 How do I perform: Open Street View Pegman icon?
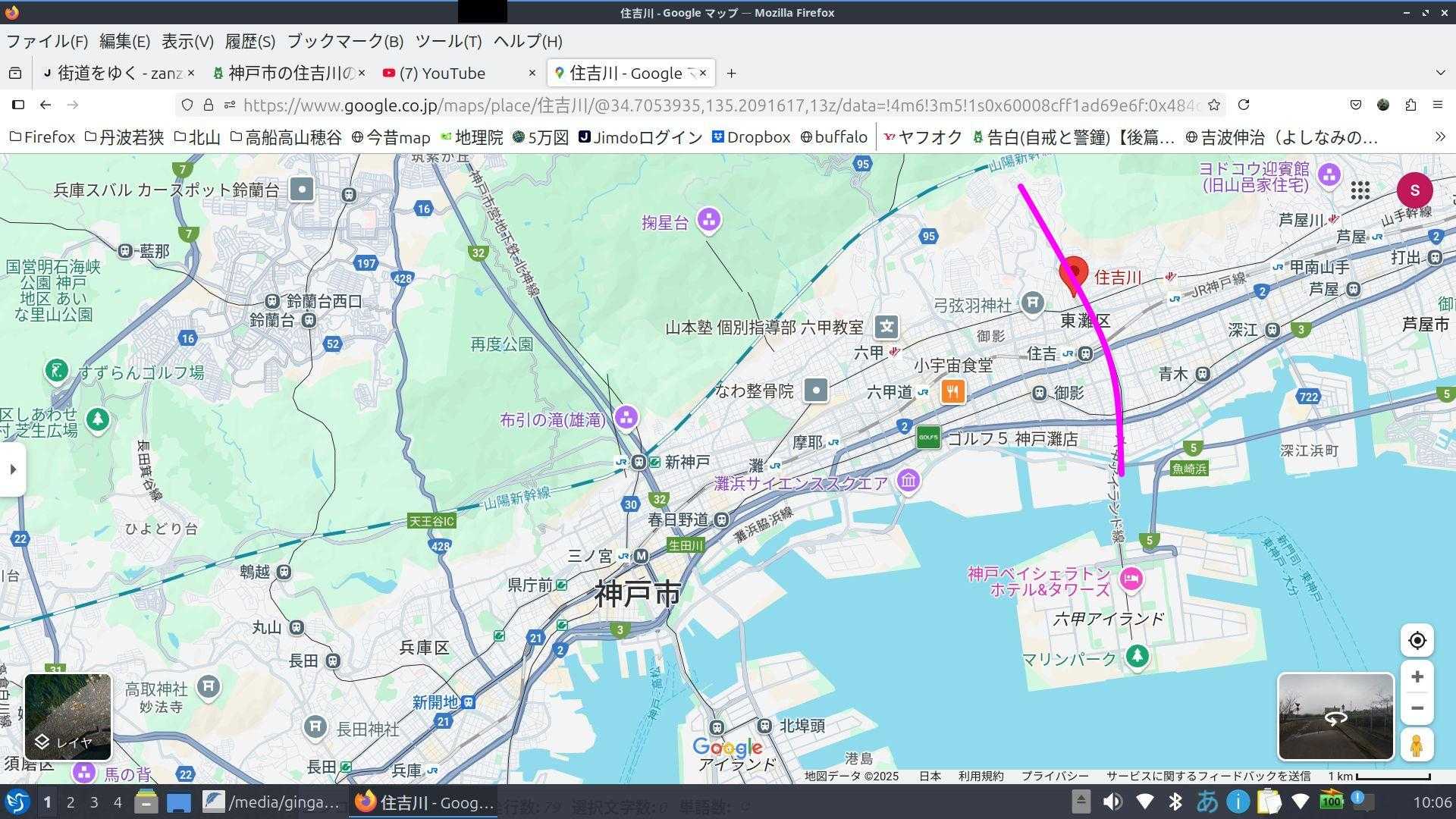coord(1417,745)
